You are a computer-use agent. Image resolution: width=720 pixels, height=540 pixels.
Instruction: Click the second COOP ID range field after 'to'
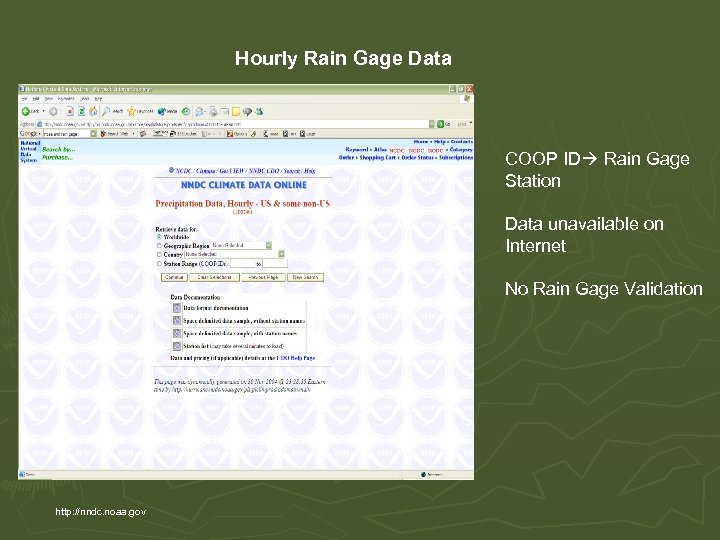pos(275,264)
